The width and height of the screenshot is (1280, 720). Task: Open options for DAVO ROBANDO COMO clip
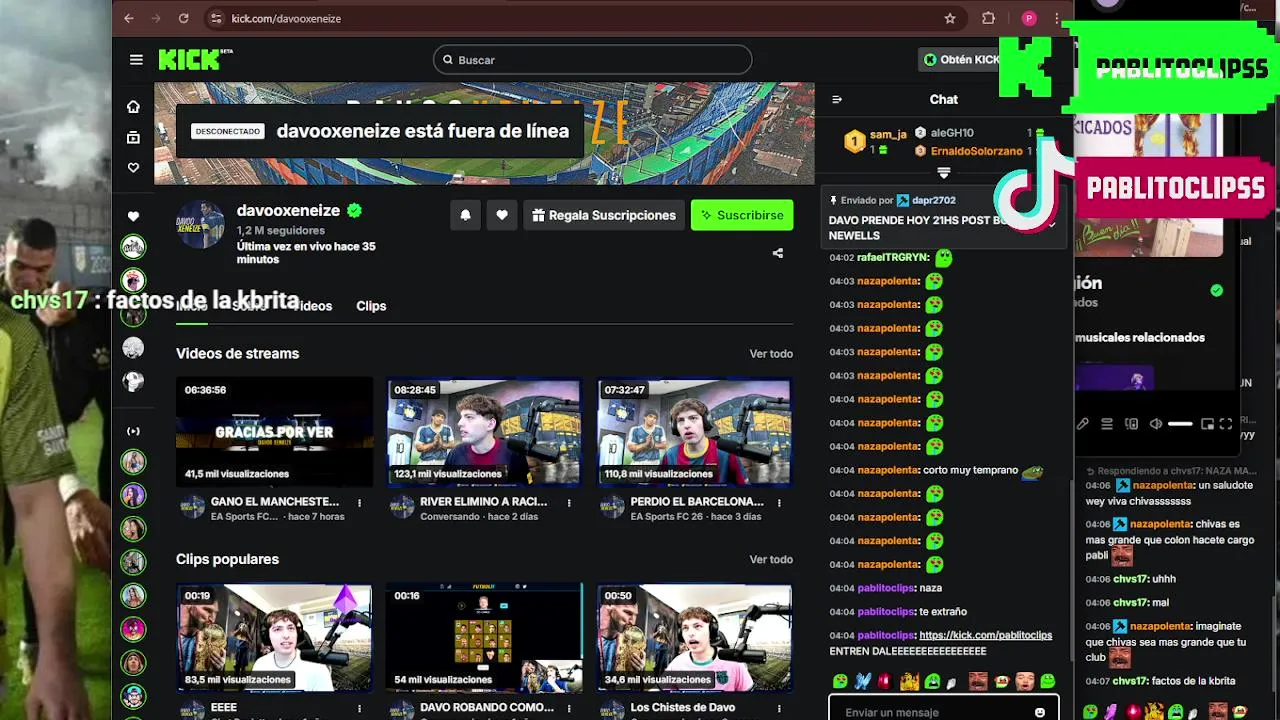pos(569,708)
